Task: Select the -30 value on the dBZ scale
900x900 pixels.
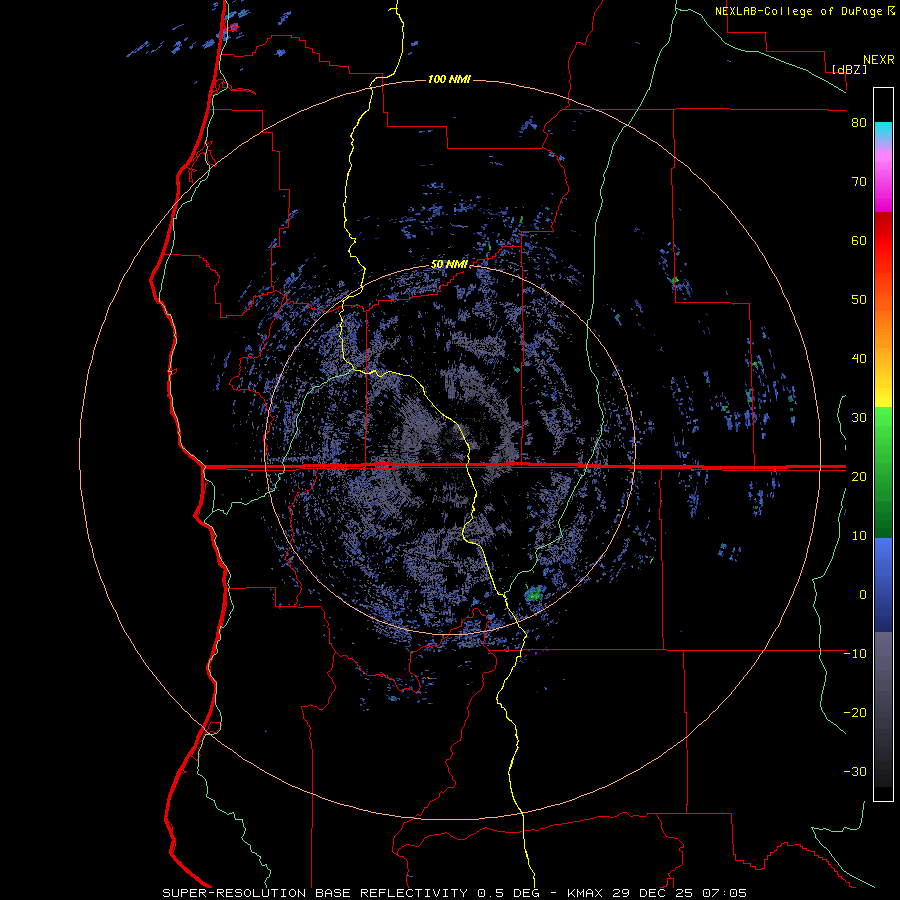Action: click(x=855, y=771)
